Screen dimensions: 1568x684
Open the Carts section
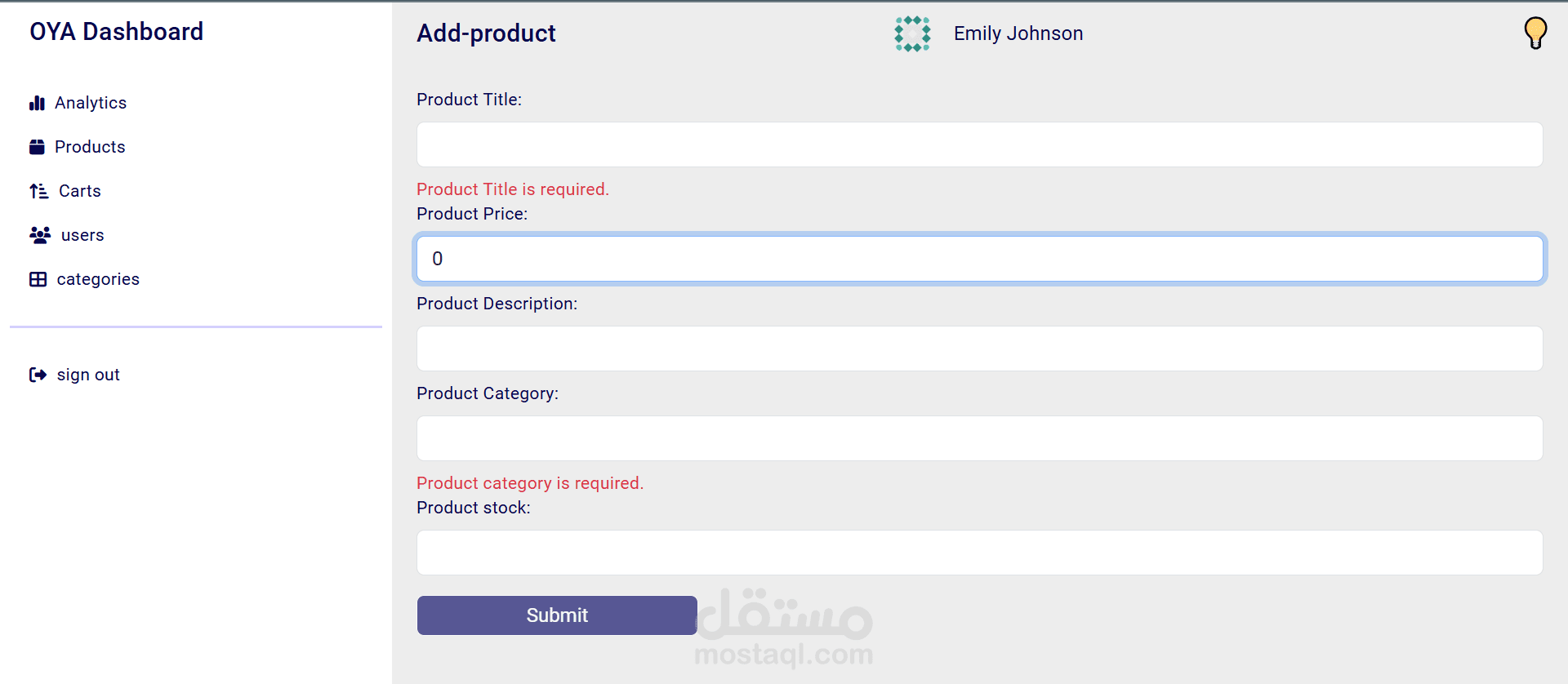79,191
